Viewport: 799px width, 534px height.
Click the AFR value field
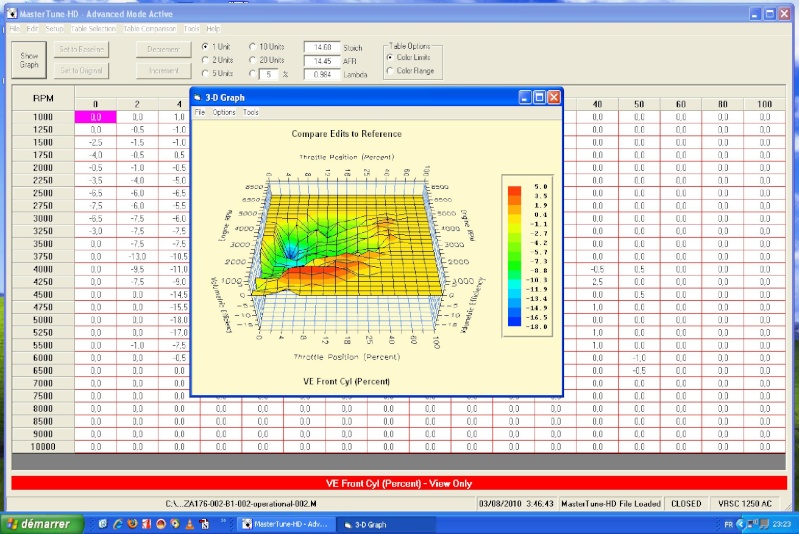[322, 61]
